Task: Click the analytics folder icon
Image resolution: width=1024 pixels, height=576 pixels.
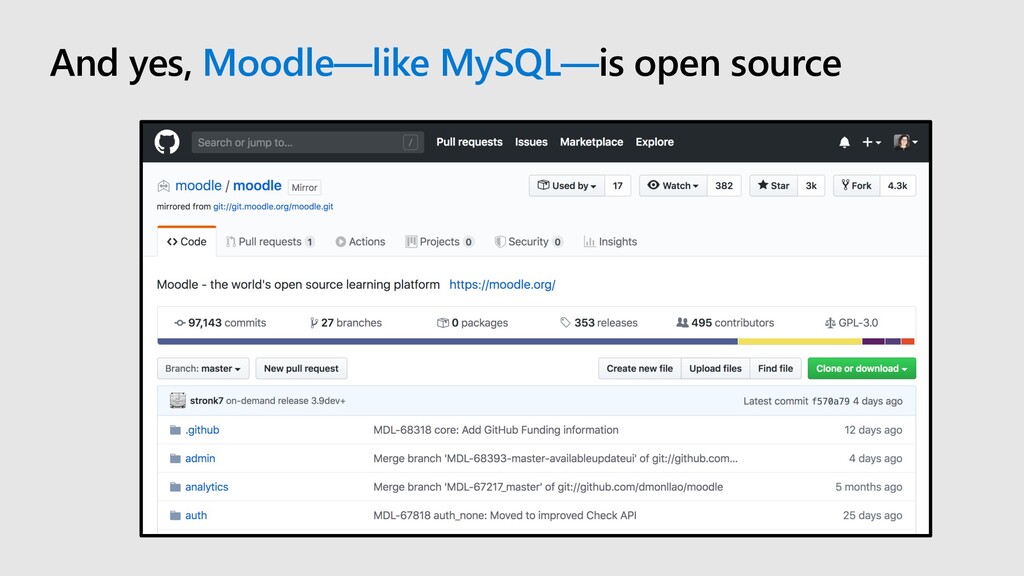Action: (x=175, y=487)
